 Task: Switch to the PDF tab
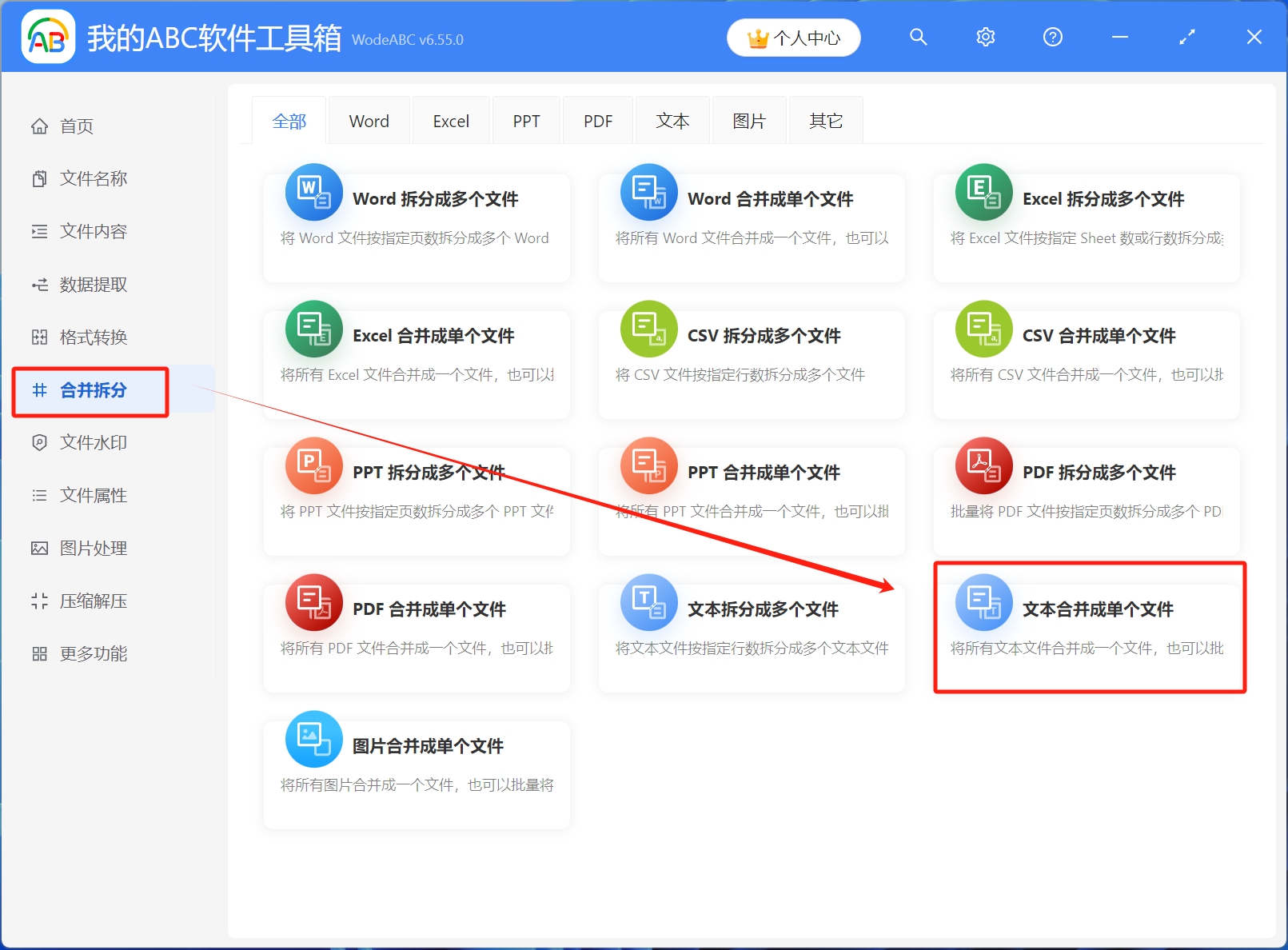(597, 120)
